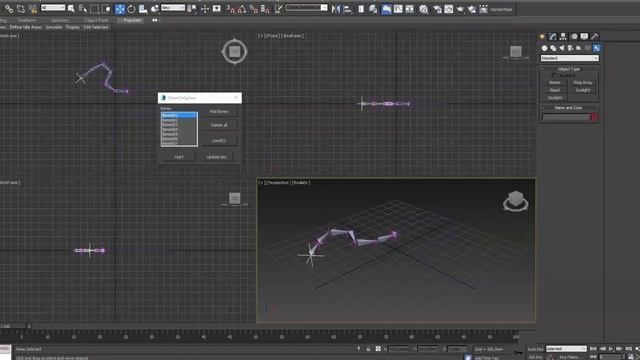
Task: Toggle the AutoGrid checkbox
Action: pos(553,76)
